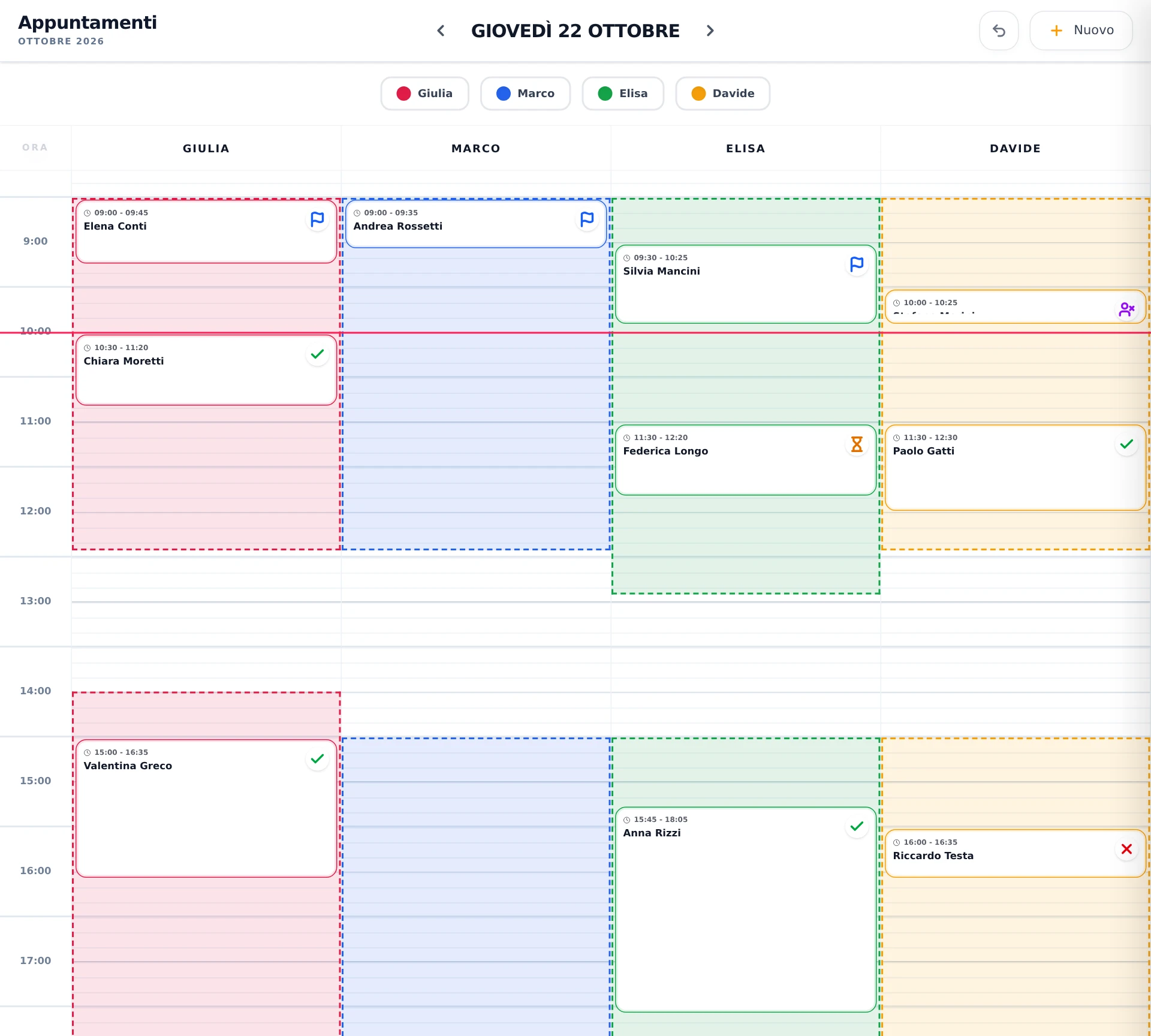The width and height of the screenshot is (1151, 1036).
Task: Open Silvia Mancini's appointment
Action: [746, 284]
